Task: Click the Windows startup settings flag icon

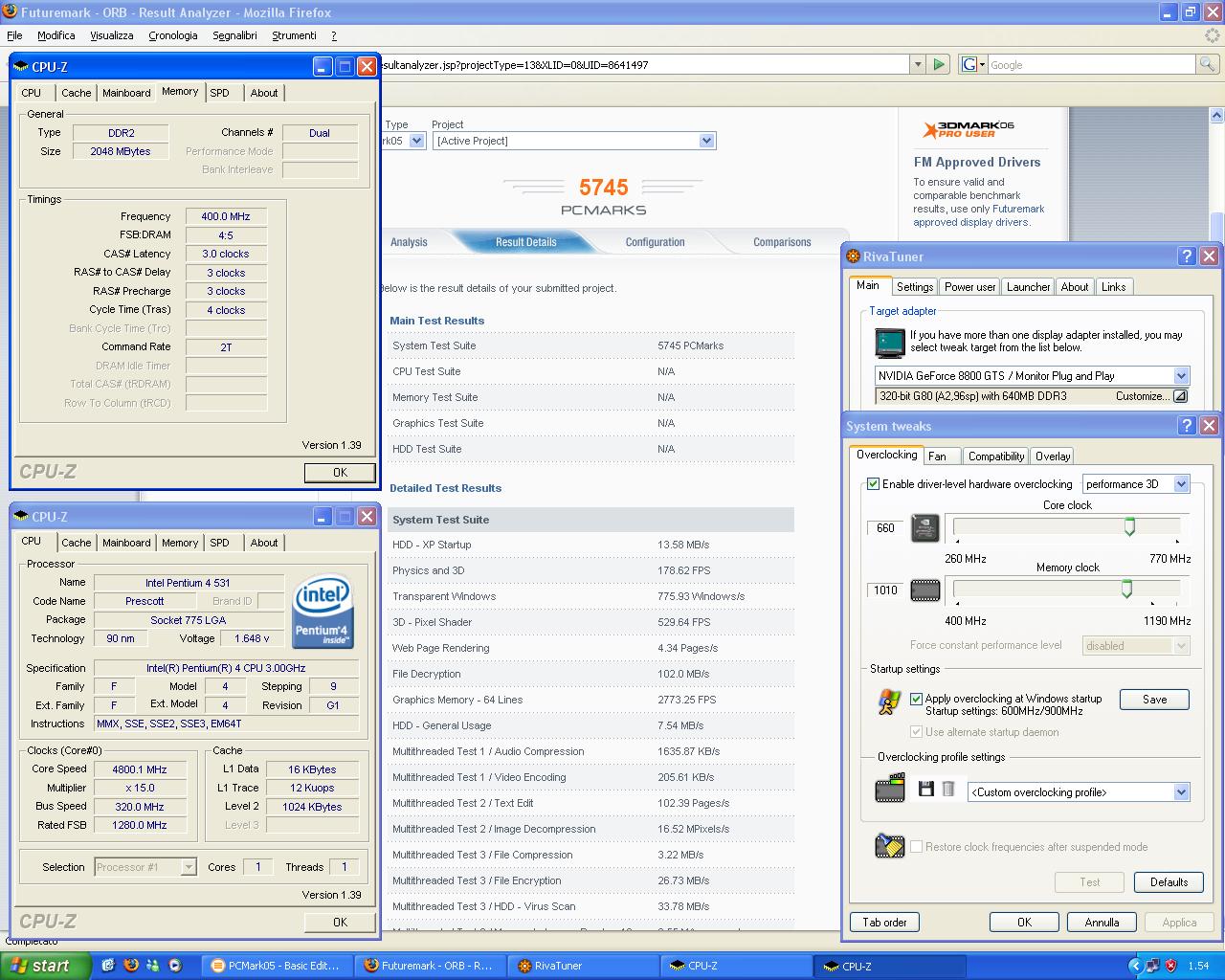Action: coord(889,703)
